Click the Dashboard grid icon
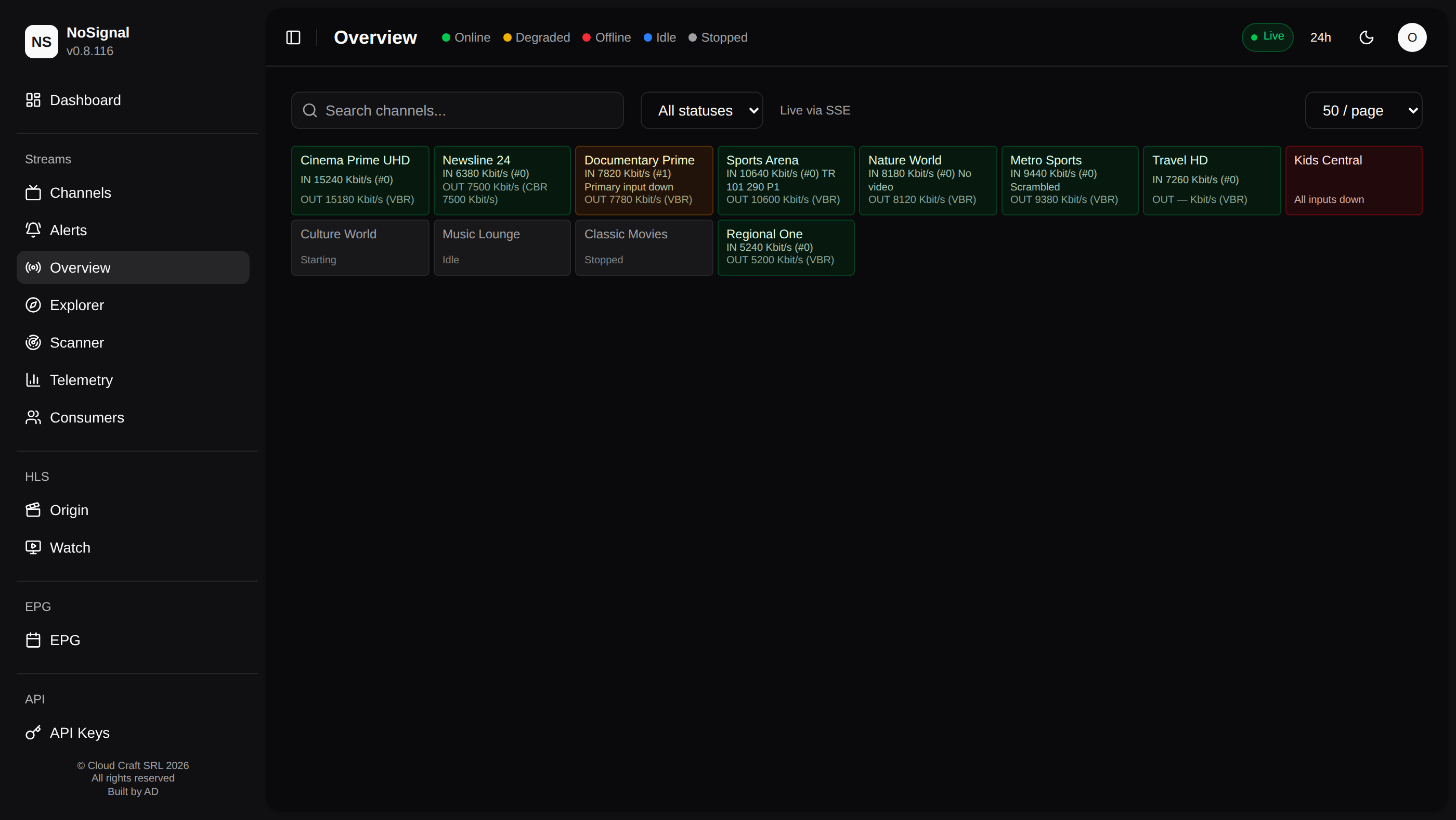This screenshot has width=1456, height=820. point(33,100)
